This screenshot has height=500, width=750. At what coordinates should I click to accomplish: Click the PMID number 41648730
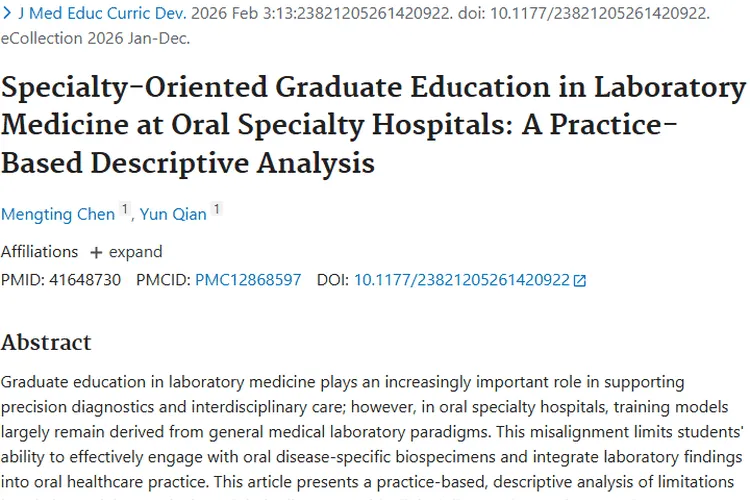coord(85,280)
